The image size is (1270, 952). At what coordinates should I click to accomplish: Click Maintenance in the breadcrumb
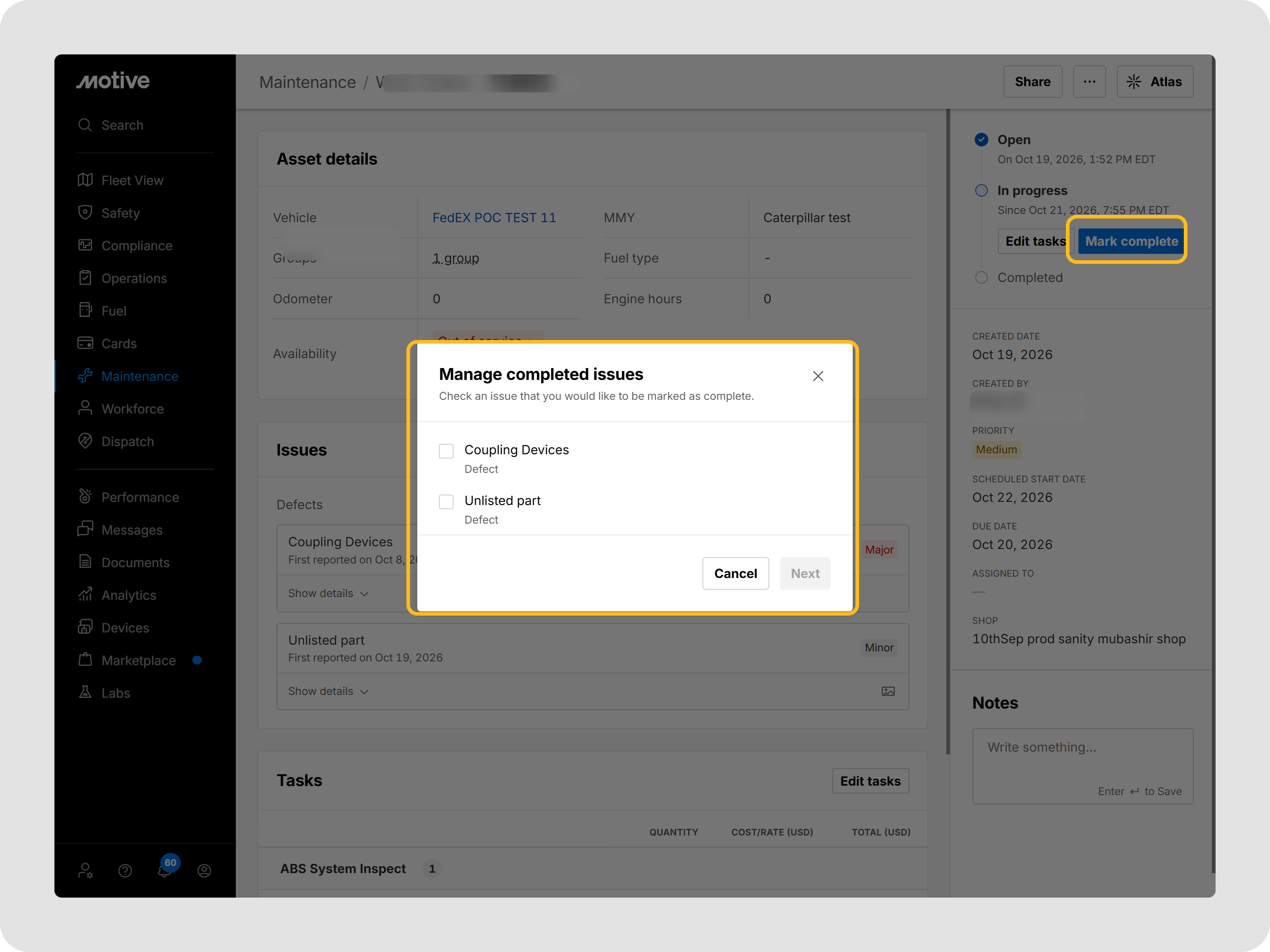(x=307, y=82)
